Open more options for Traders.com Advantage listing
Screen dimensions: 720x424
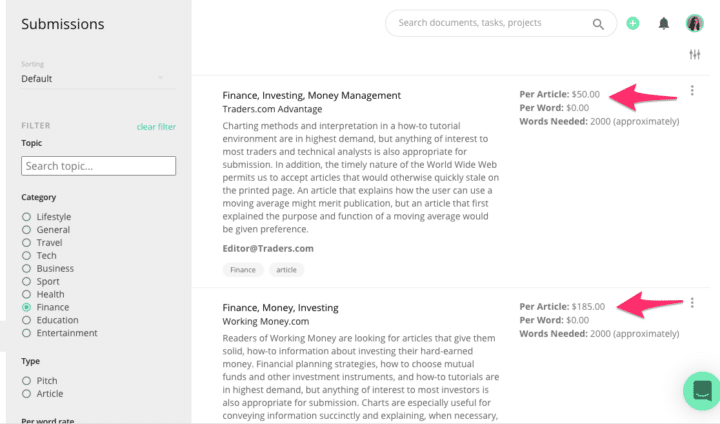pyautogui.click(x=692, y=91)
